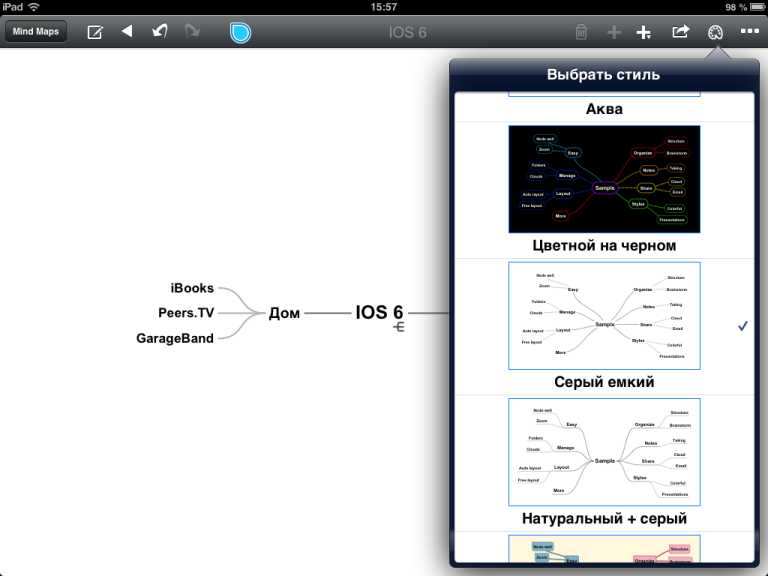Tap the battery indicator in status bar
Image resolution: width=768 pixels, height=576 pixels.
point(757,7)
